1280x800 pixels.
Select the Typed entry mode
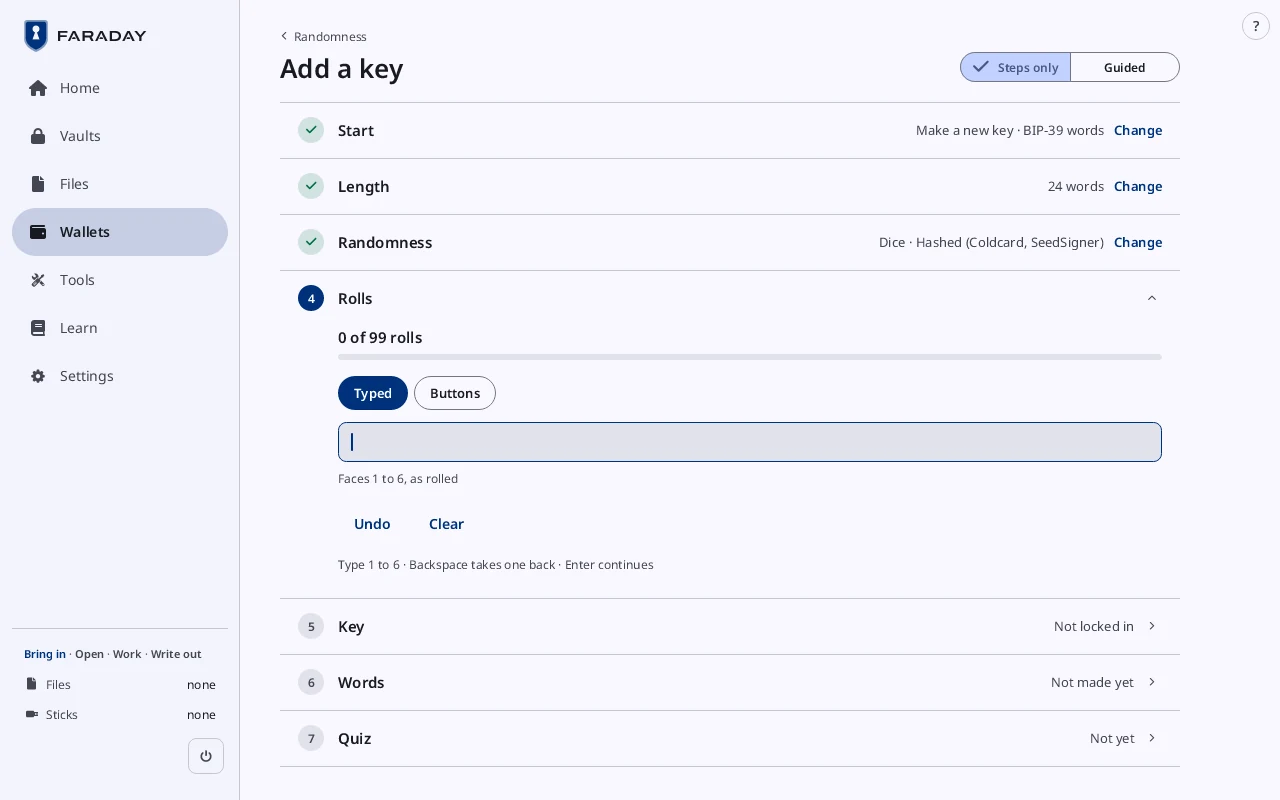[373, 393]
